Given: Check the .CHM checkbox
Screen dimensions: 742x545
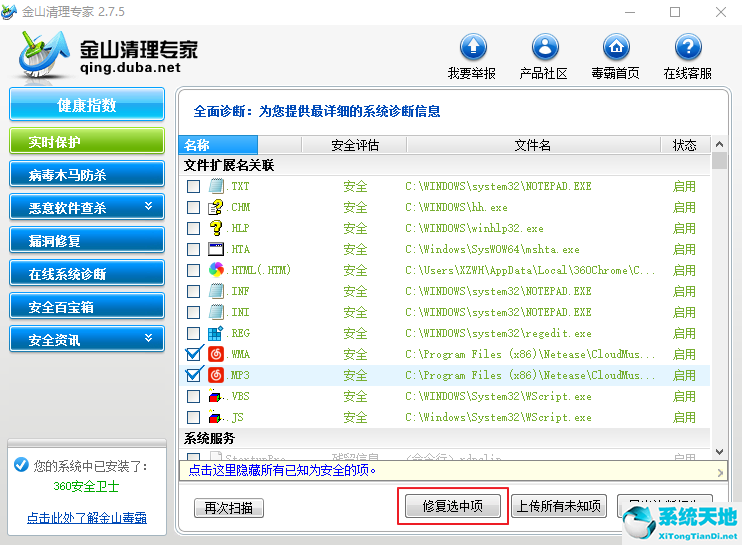Looking at the screenshot, I should (x=193, y=207).
